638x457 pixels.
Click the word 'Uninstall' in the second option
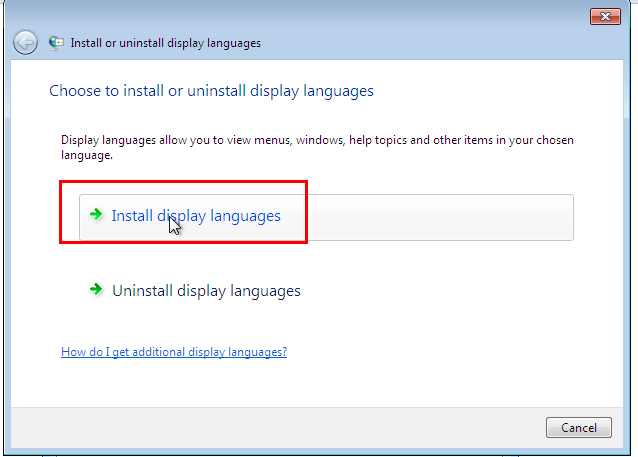point(142,291)
